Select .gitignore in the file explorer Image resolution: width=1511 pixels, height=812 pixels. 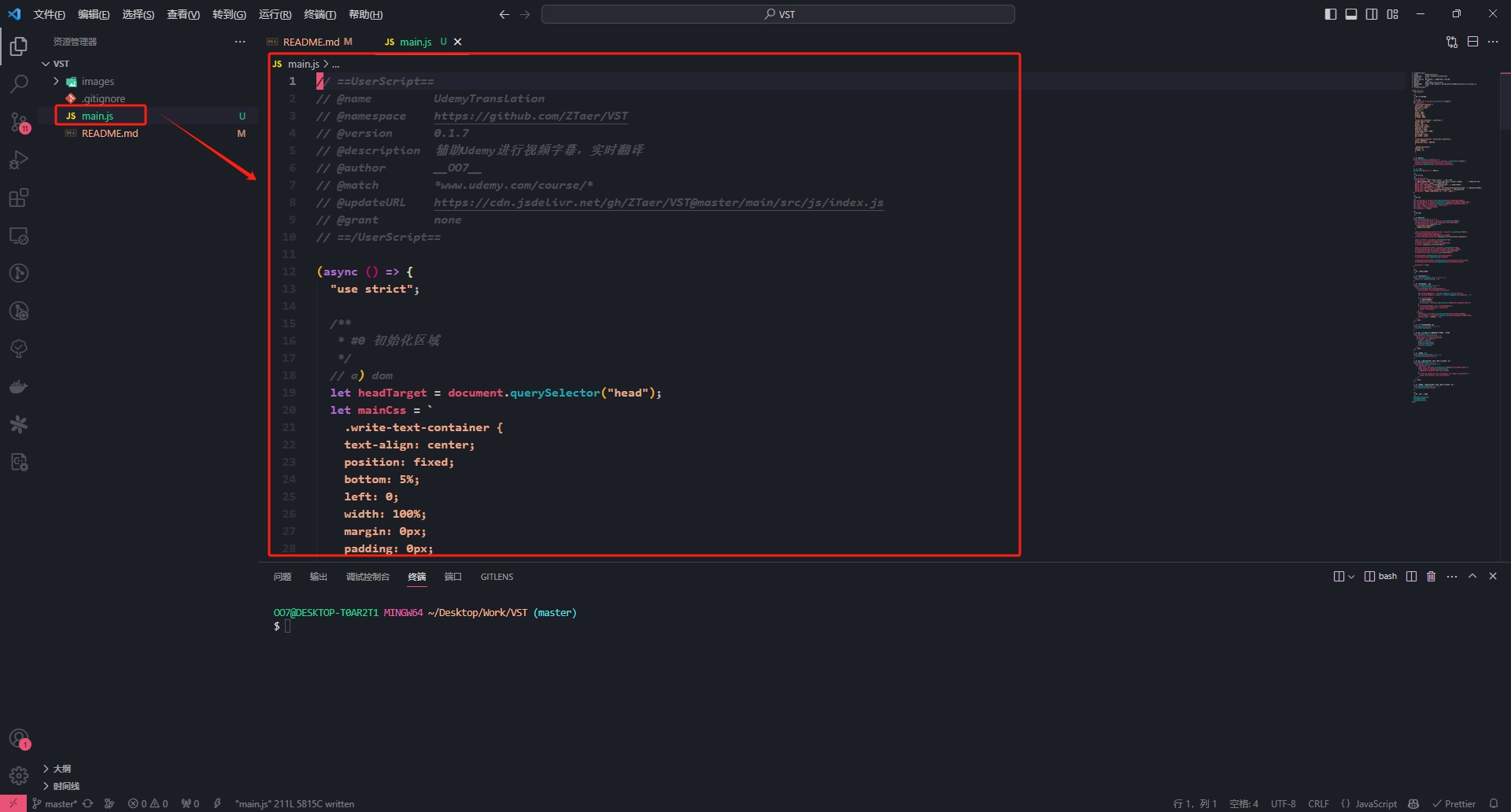[103, 98]
